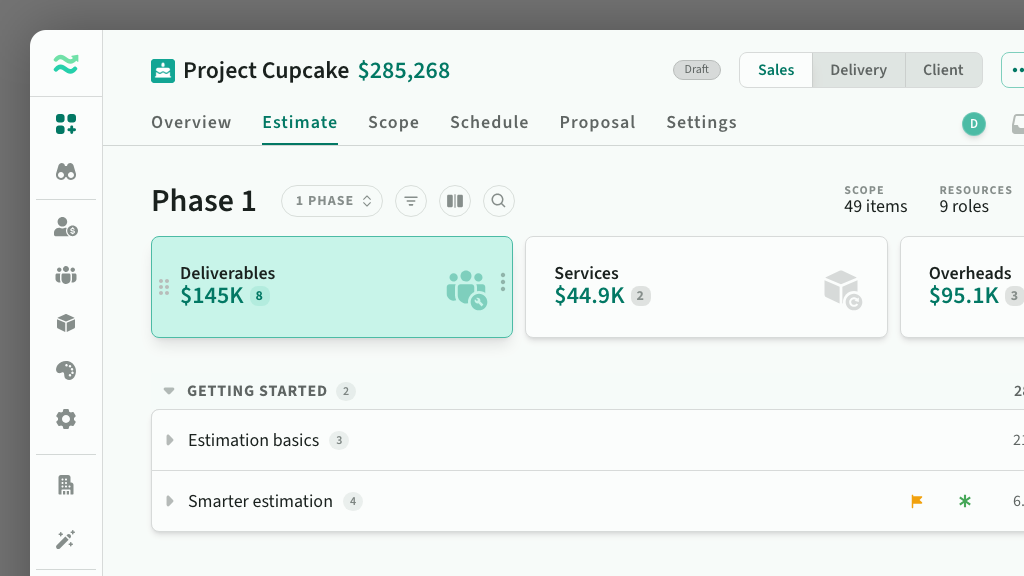
Task: Click the search magnifier button beside Phase 1
Action: (498, 201)
